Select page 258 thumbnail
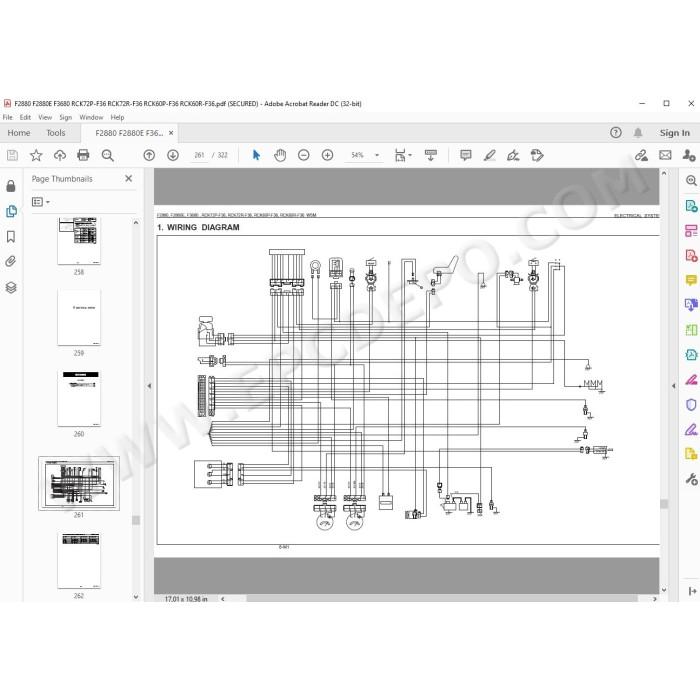The height and width of the screenshot is (700, 700). (79, 241)
